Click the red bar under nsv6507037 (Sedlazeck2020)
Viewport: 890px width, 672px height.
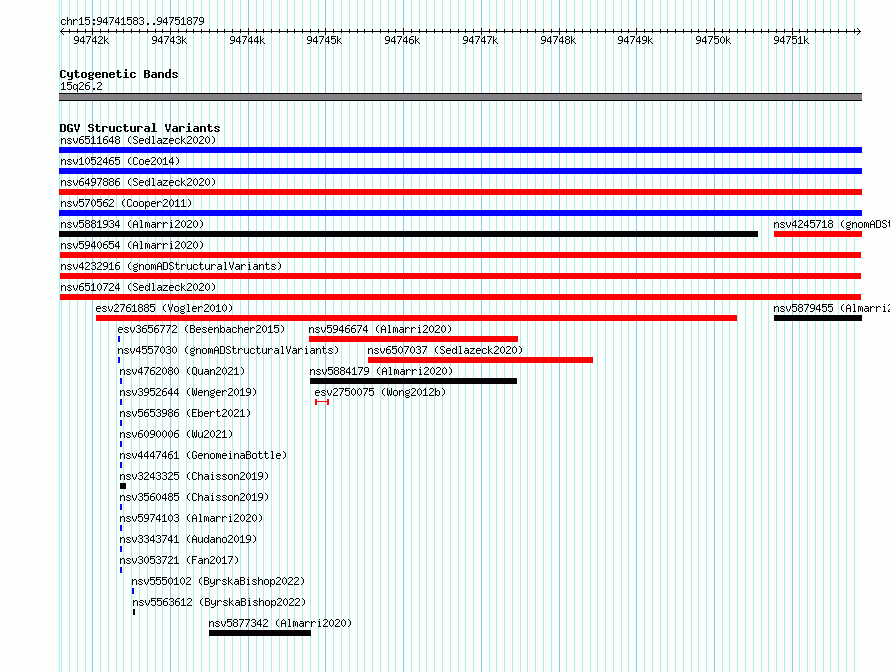[x=480, y=360]
